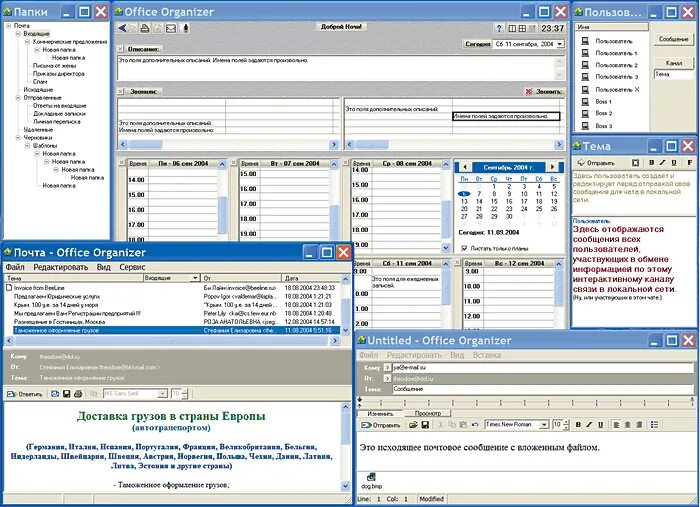Viewport: 700px width, 507px height.
Task: Save icon in Untitled message toolbar
Action: (425, 425)
